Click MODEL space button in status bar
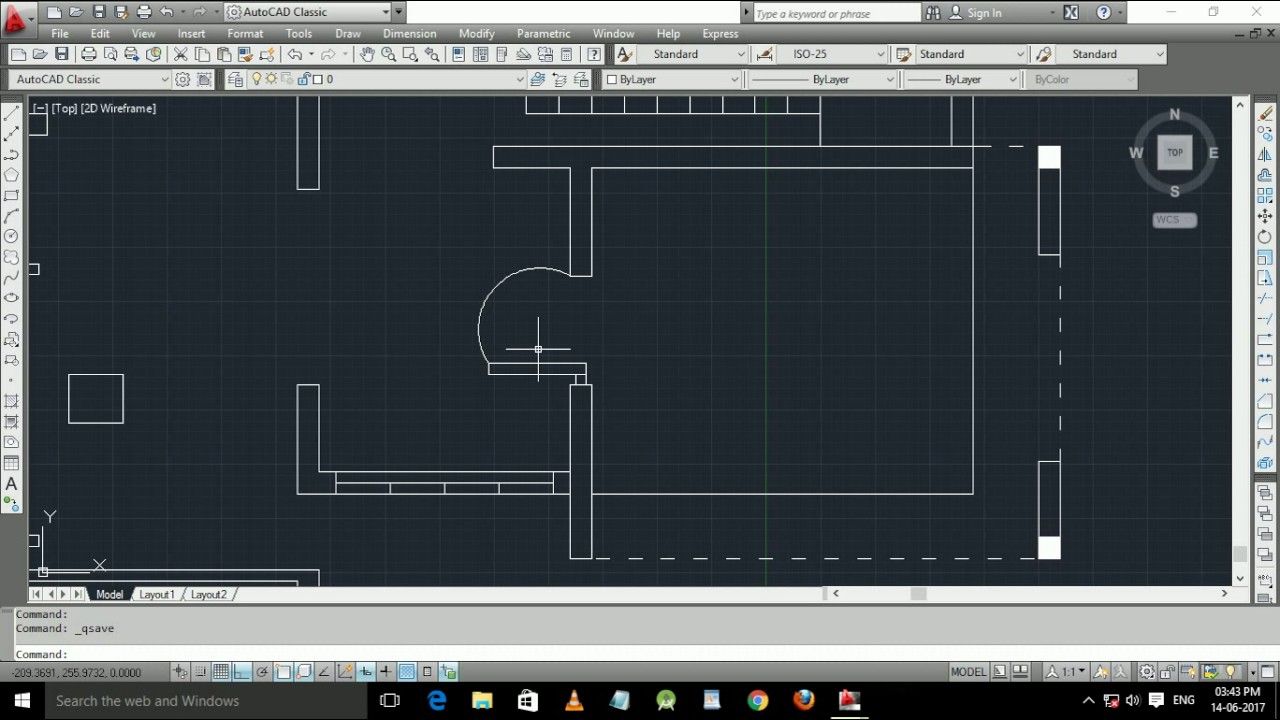This screenshot has height=720, width=1280. coord(968,672)
